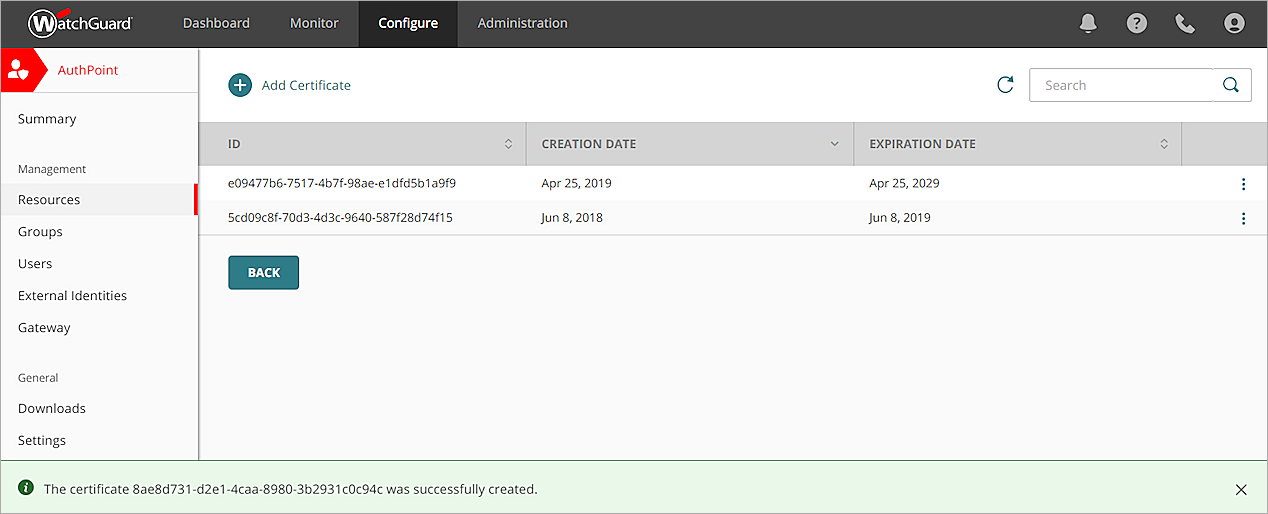The width and height of the screenshot is (1268, 514).
Task: Click the search magnifier icon
Action: point(1231,85)
